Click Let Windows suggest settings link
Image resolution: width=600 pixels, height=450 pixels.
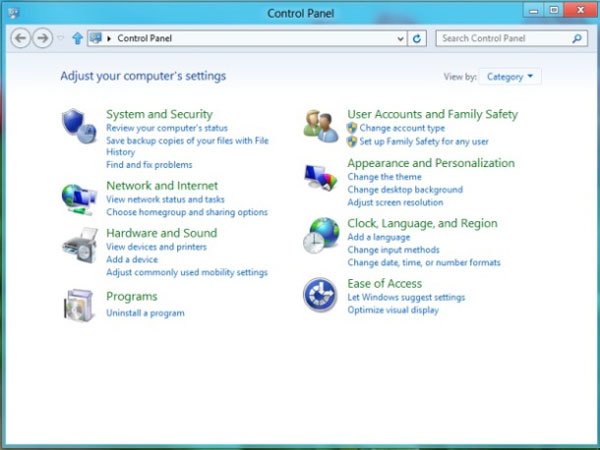click(x=406, y=297)
